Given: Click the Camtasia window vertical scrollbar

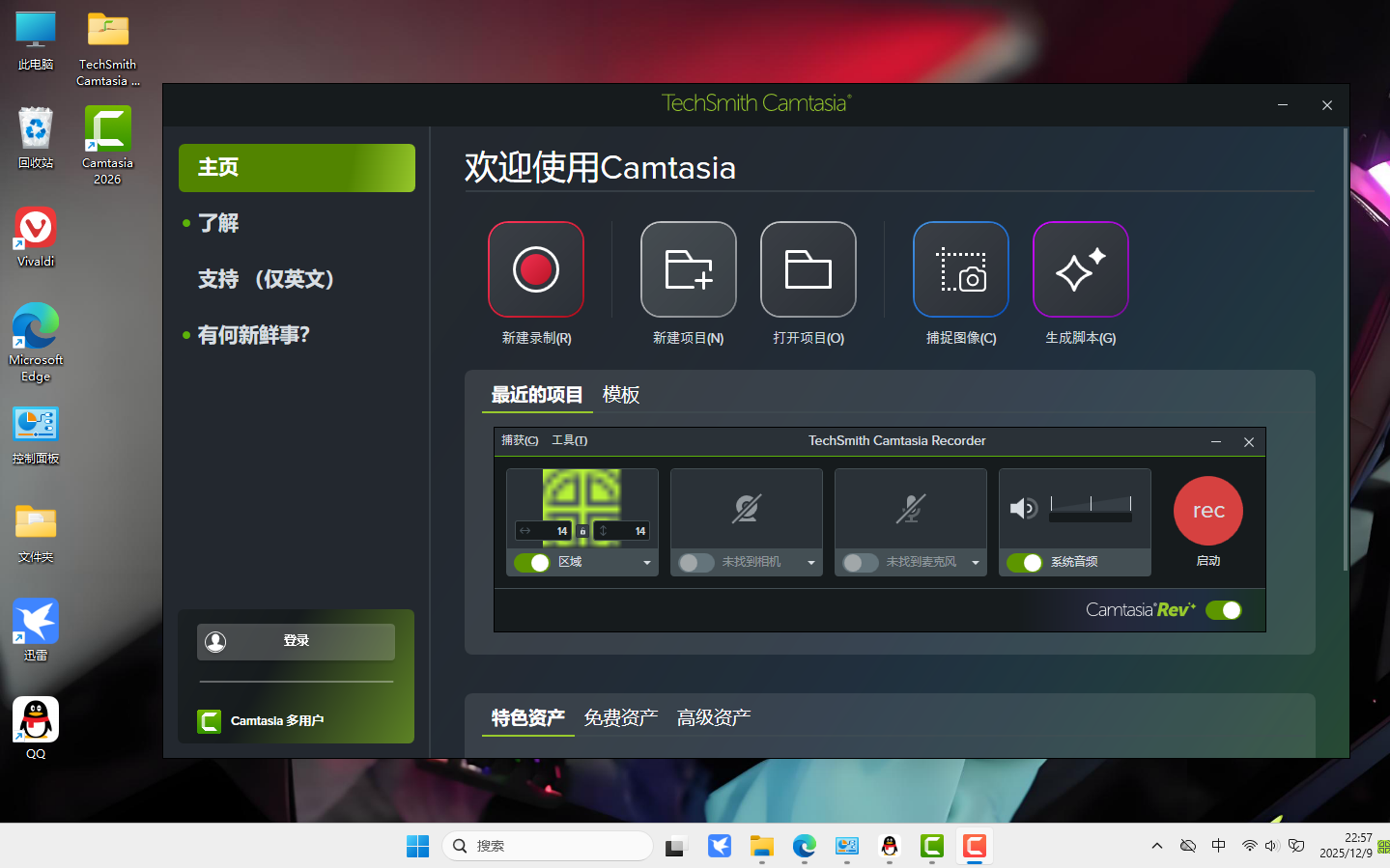Looking at the screenshot, I should (x=1345, y=350).
